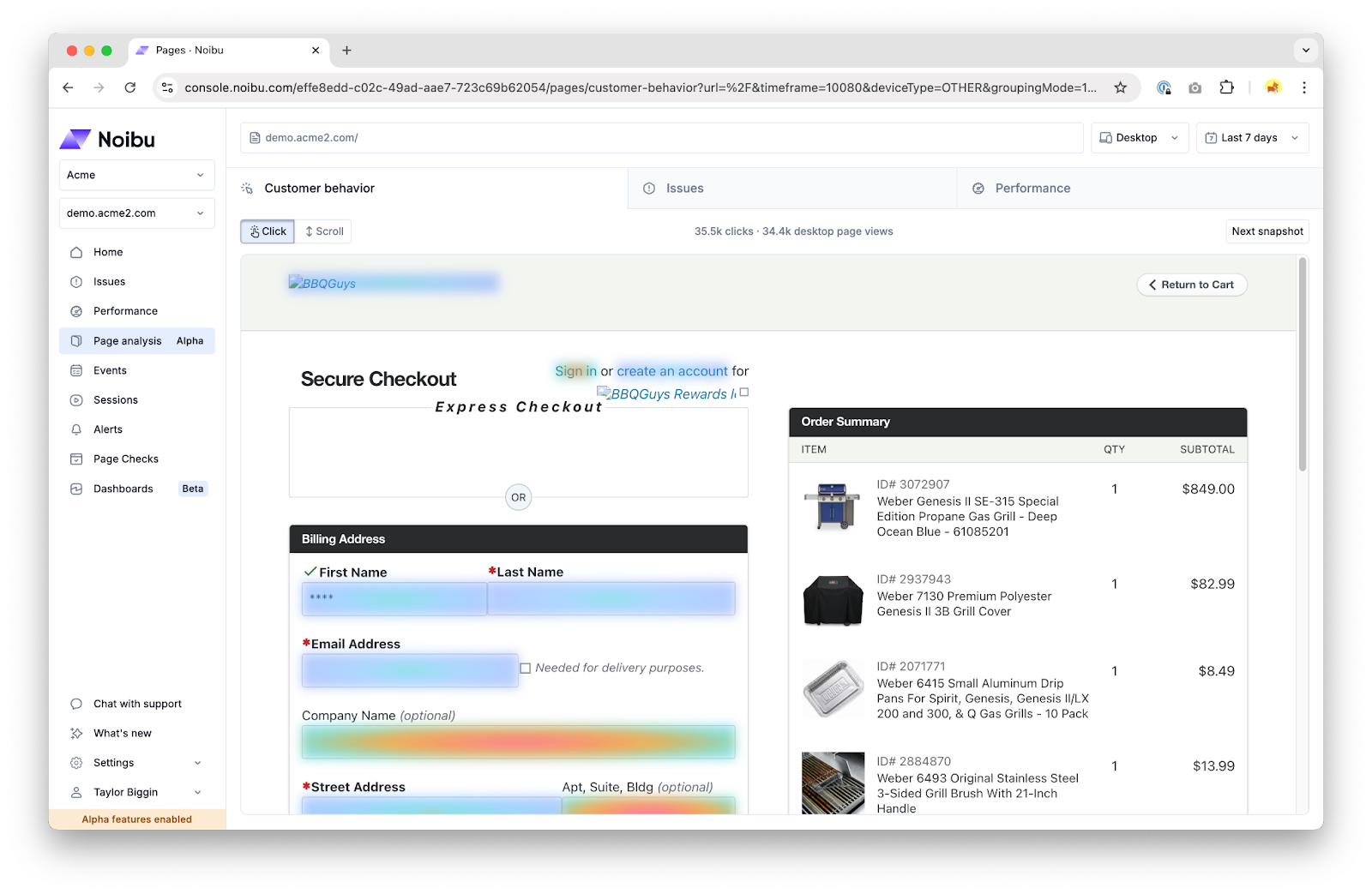Switch to the Performance tab
1372x894 pixels.
coord(1140,189)
